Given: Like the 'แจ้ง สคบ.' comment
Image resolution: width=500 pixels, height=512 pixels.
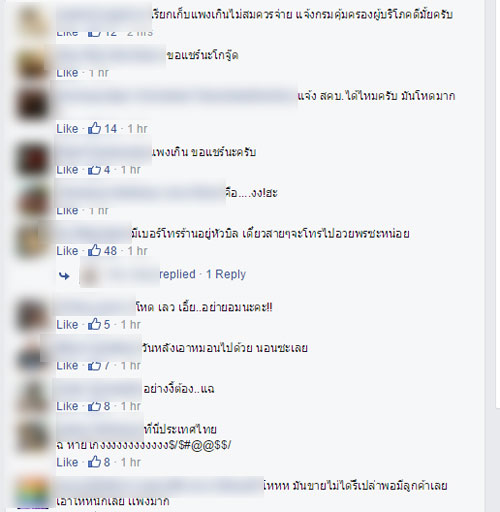Looking at the screenshot, I should (67, 129).
